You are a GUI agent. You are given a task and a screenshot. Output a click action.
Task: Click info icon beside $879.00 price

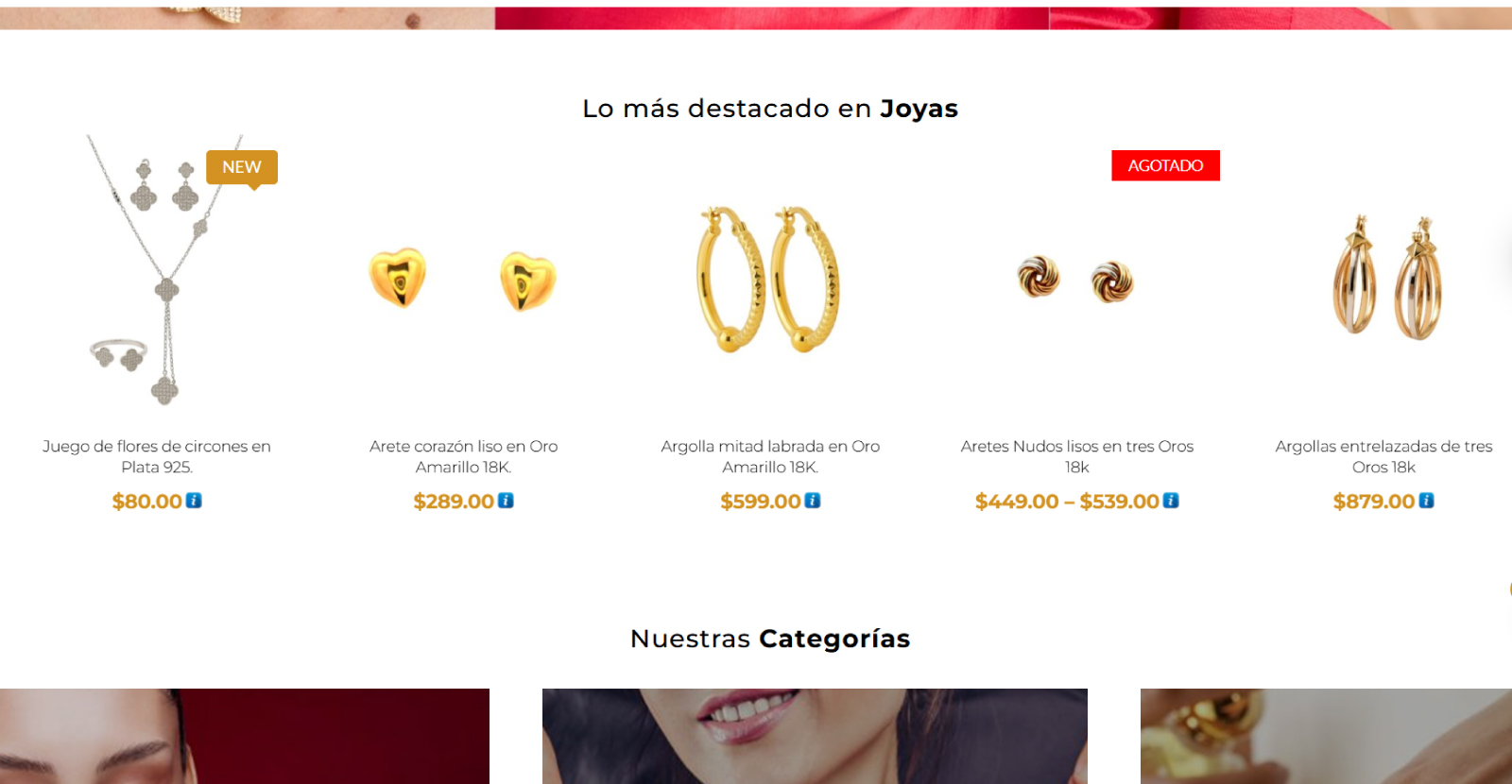(1427, 501)
